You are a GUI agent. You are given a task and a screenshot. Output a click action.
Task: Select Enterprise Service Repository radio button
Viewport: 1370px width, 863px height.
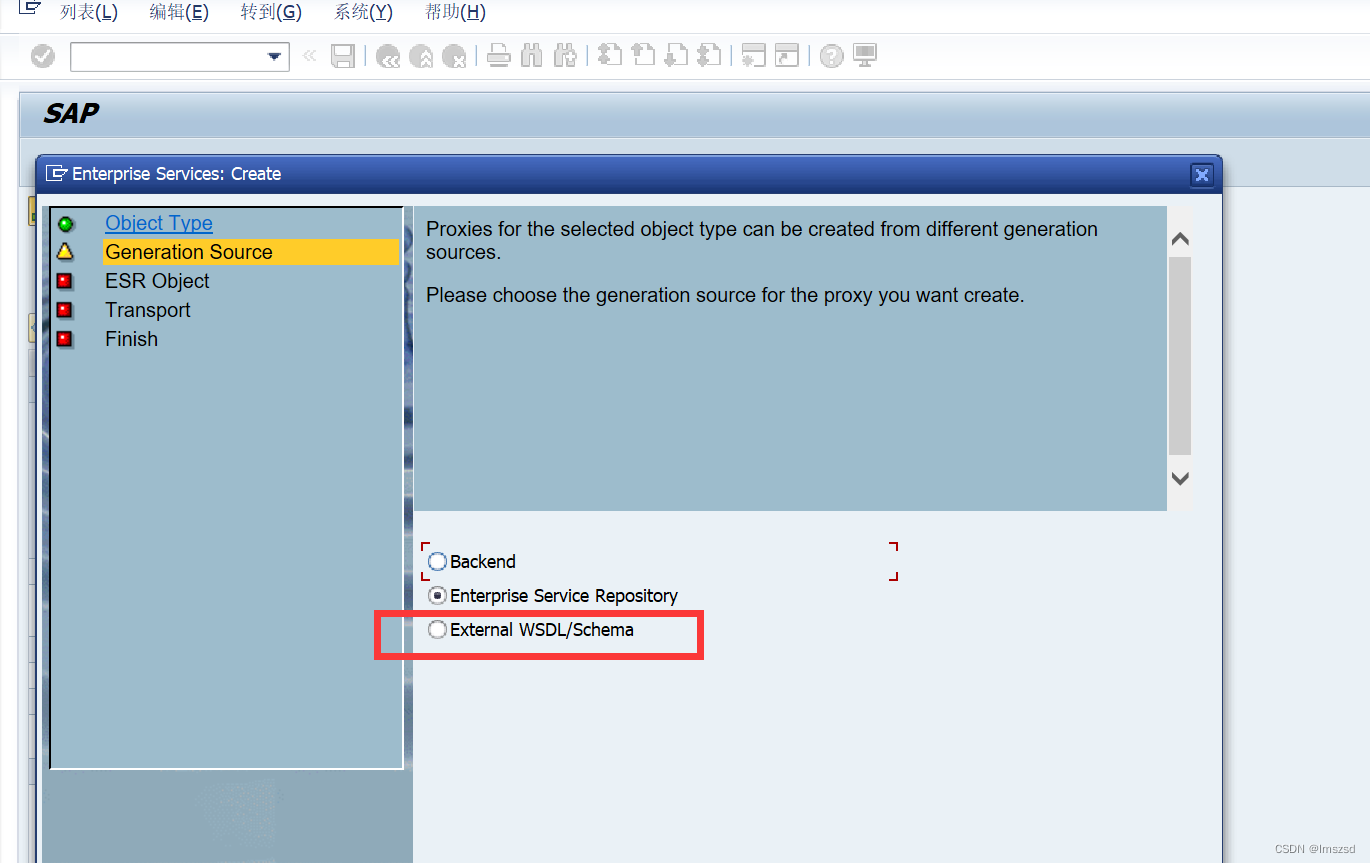coord(437,596)
